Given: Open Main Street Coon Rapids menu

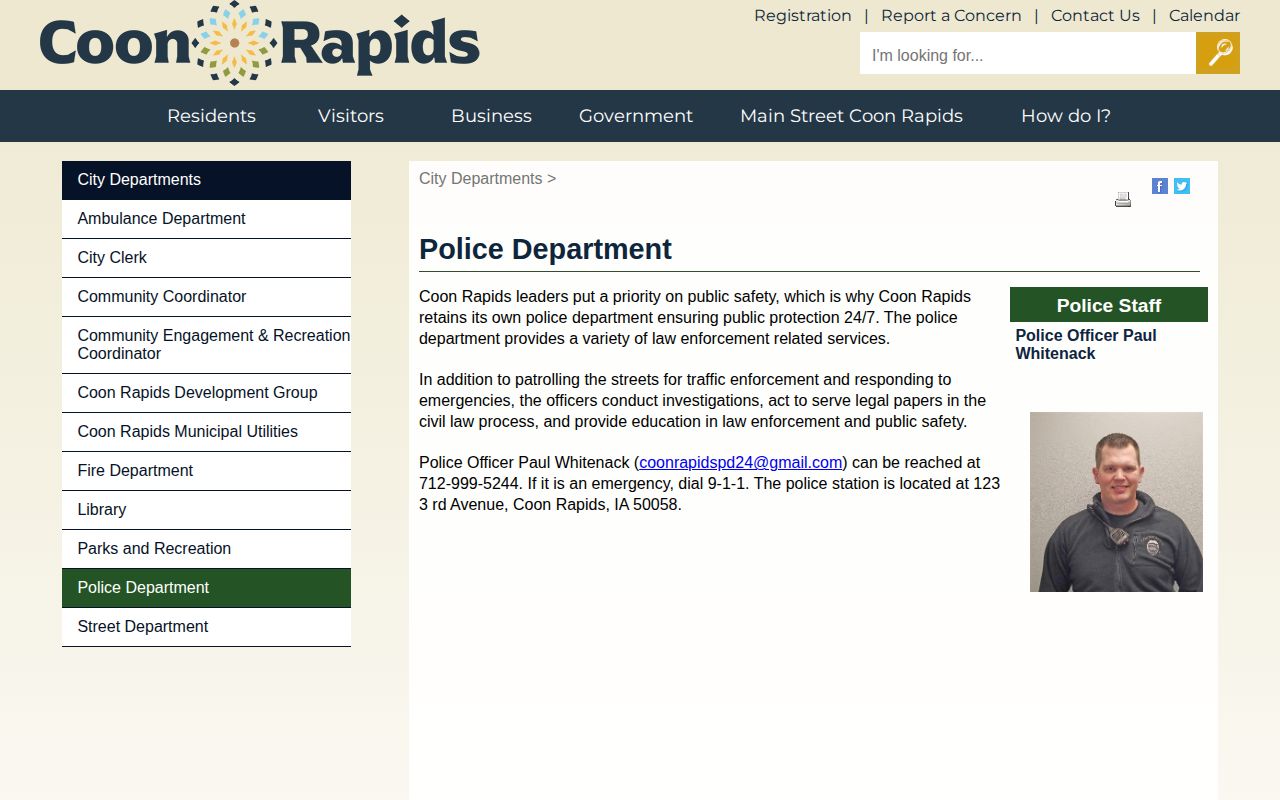Looking at the screenshot, I should click(x=851, y=116).
